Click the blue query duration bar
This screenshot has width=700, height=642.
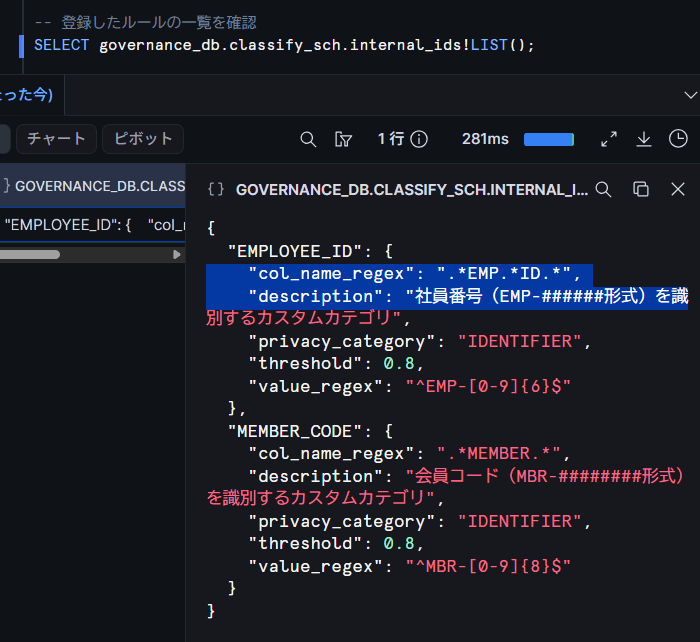click(549, 139)
